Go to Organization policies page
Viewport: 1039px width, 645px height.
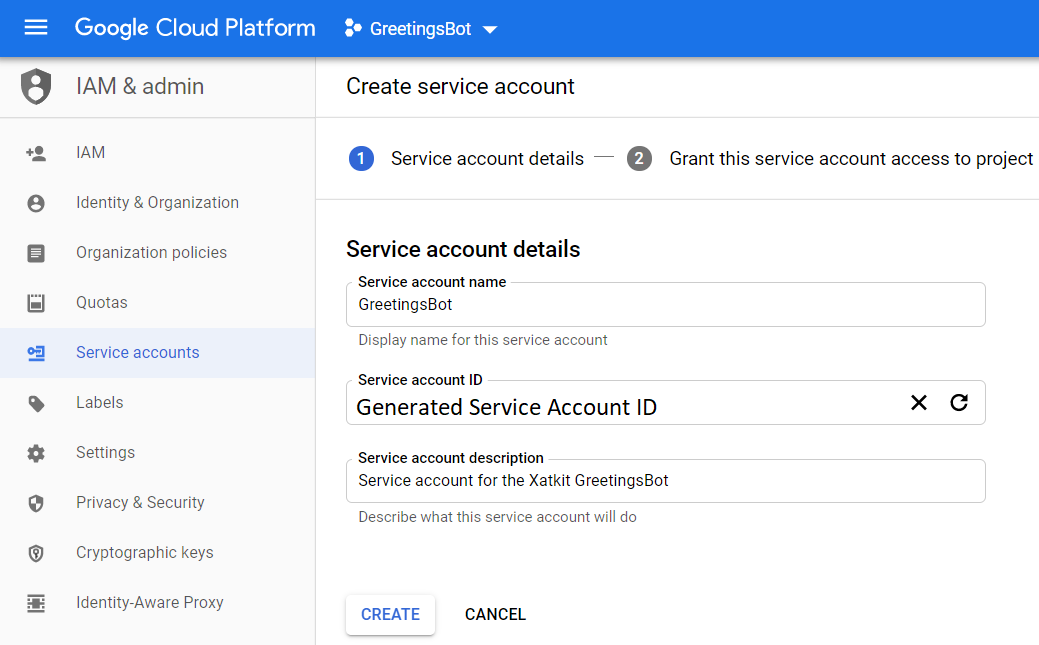click(151, 253)
